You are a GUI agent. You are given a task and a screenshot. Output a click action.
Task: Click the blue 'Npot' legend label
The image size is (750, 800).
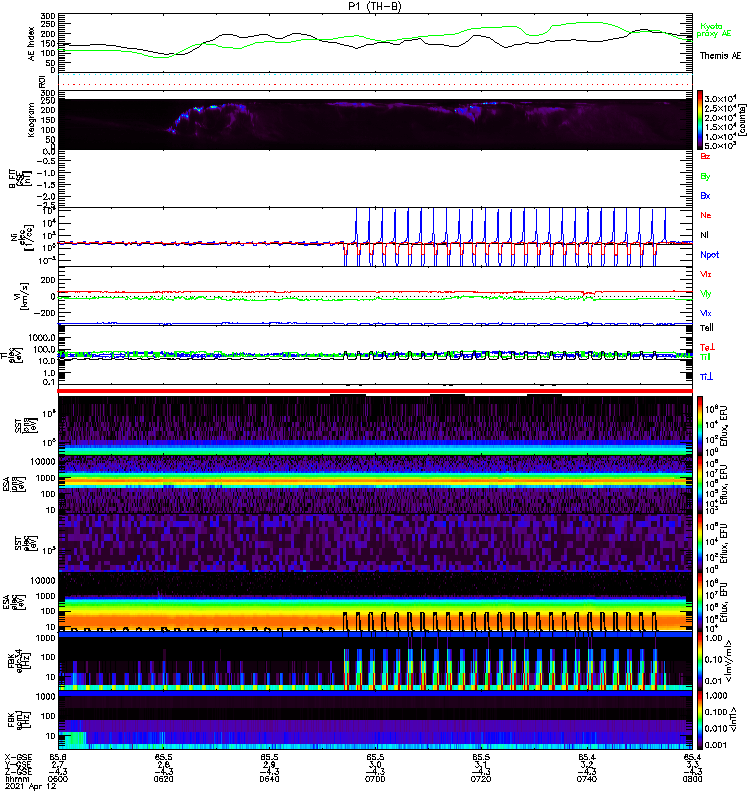tap(710, 255)
